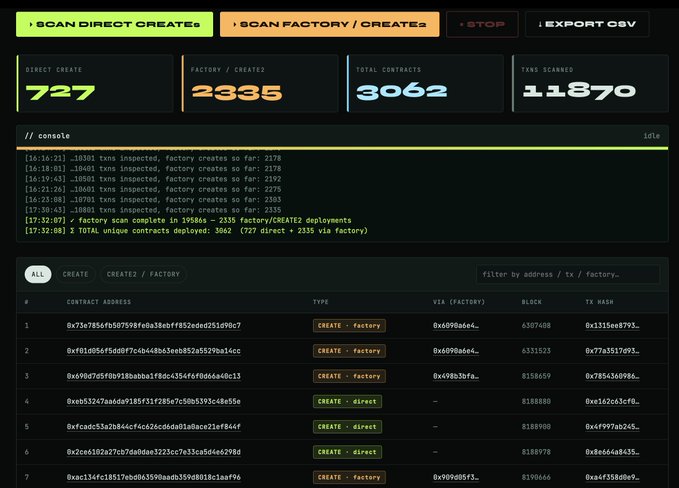Open the Direct Create 727 stat card
679x488 pixels.
95,84
